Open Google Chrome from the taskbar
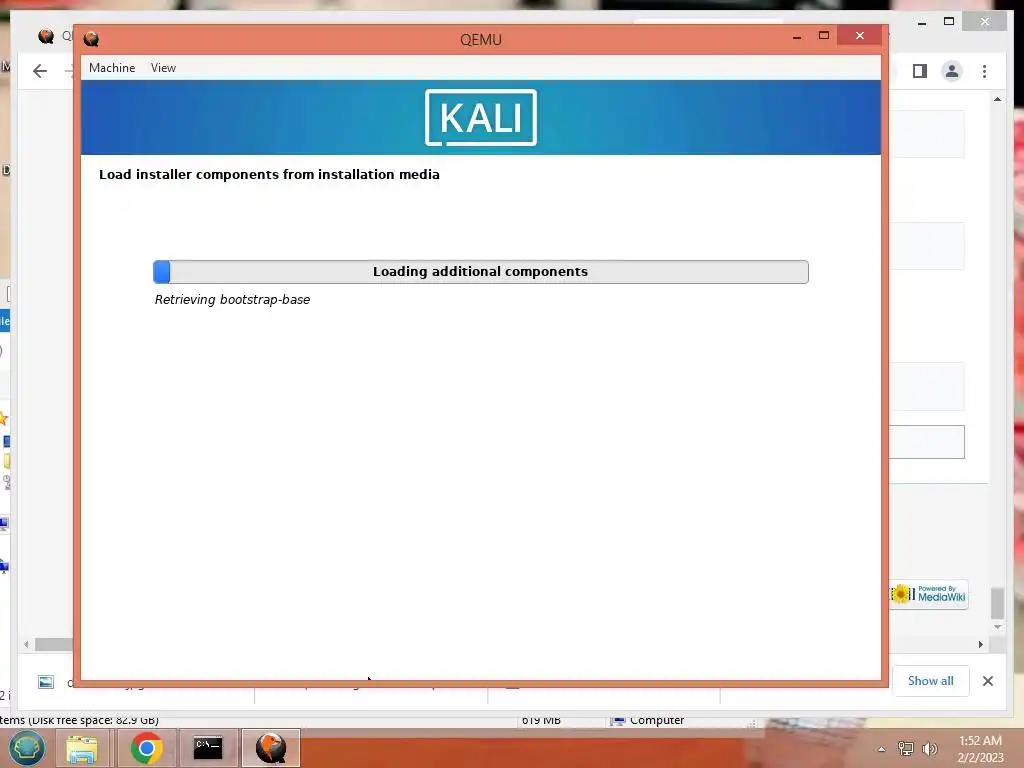Image resolution: width=1024 pixels, height=768 pixels. 146,748
